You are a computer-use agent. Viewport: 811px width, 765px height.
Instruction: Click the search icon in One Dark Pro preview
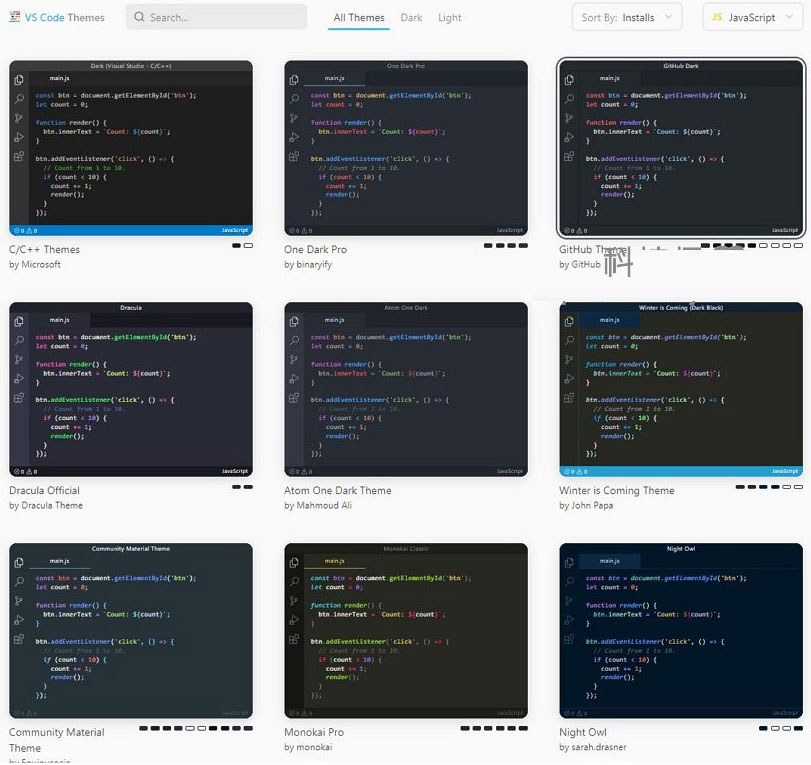point(293,99)
